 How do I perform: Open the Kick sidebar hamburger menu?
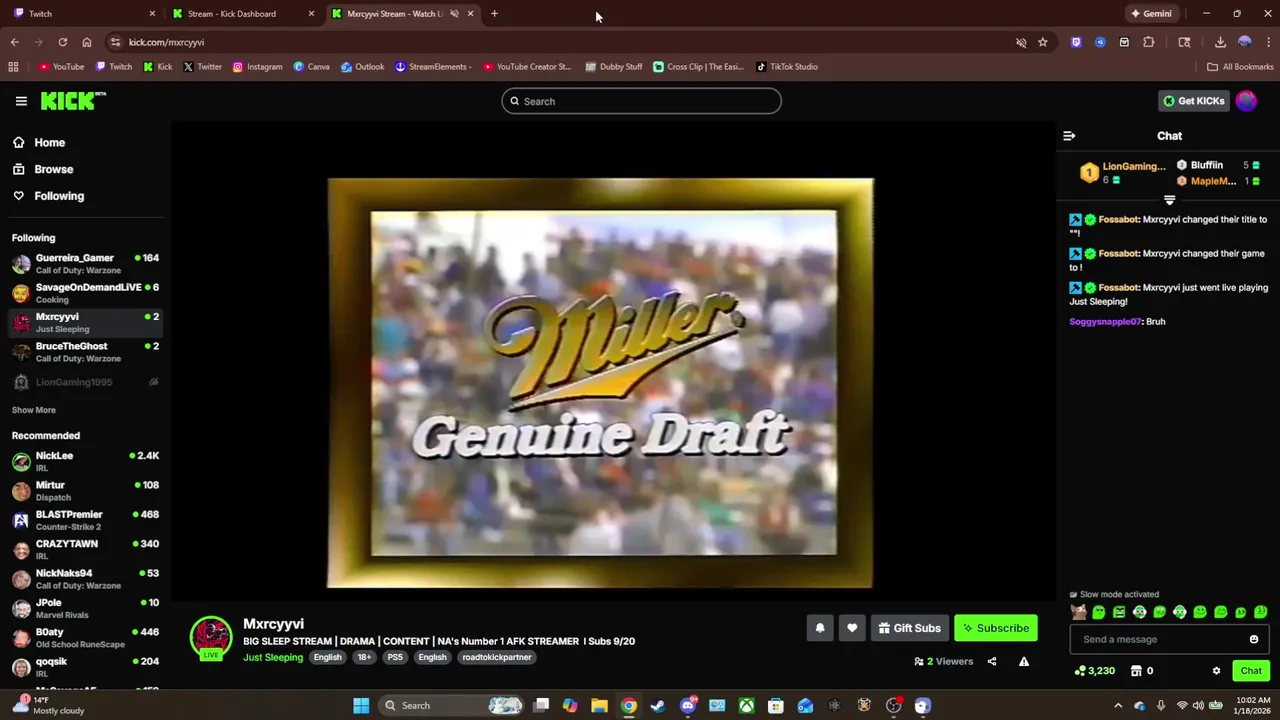coord(21,101)
